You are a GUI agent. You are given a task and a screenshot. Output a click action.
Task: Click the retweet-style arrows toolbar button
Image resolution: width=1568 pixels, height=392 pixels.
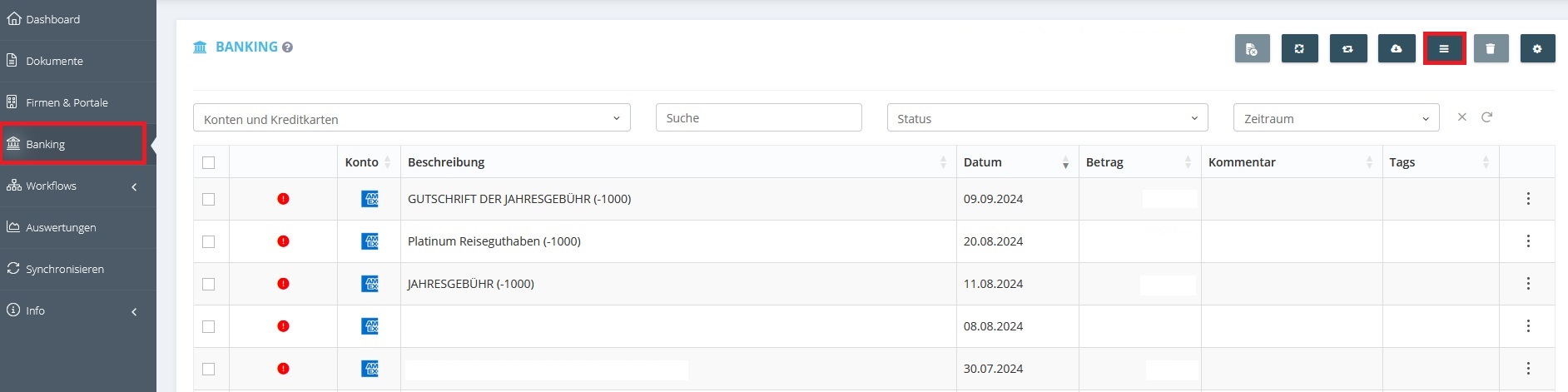[x=1347, y=49]
